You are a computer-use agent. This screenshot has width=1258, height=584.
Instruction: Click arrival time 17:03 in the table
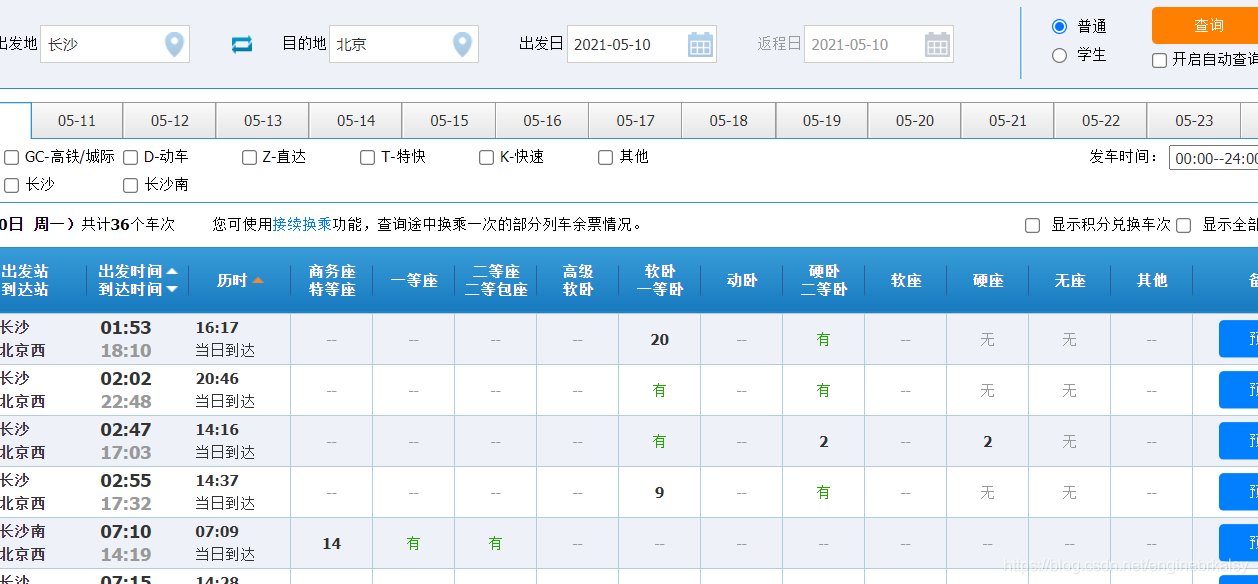point(126,453)
